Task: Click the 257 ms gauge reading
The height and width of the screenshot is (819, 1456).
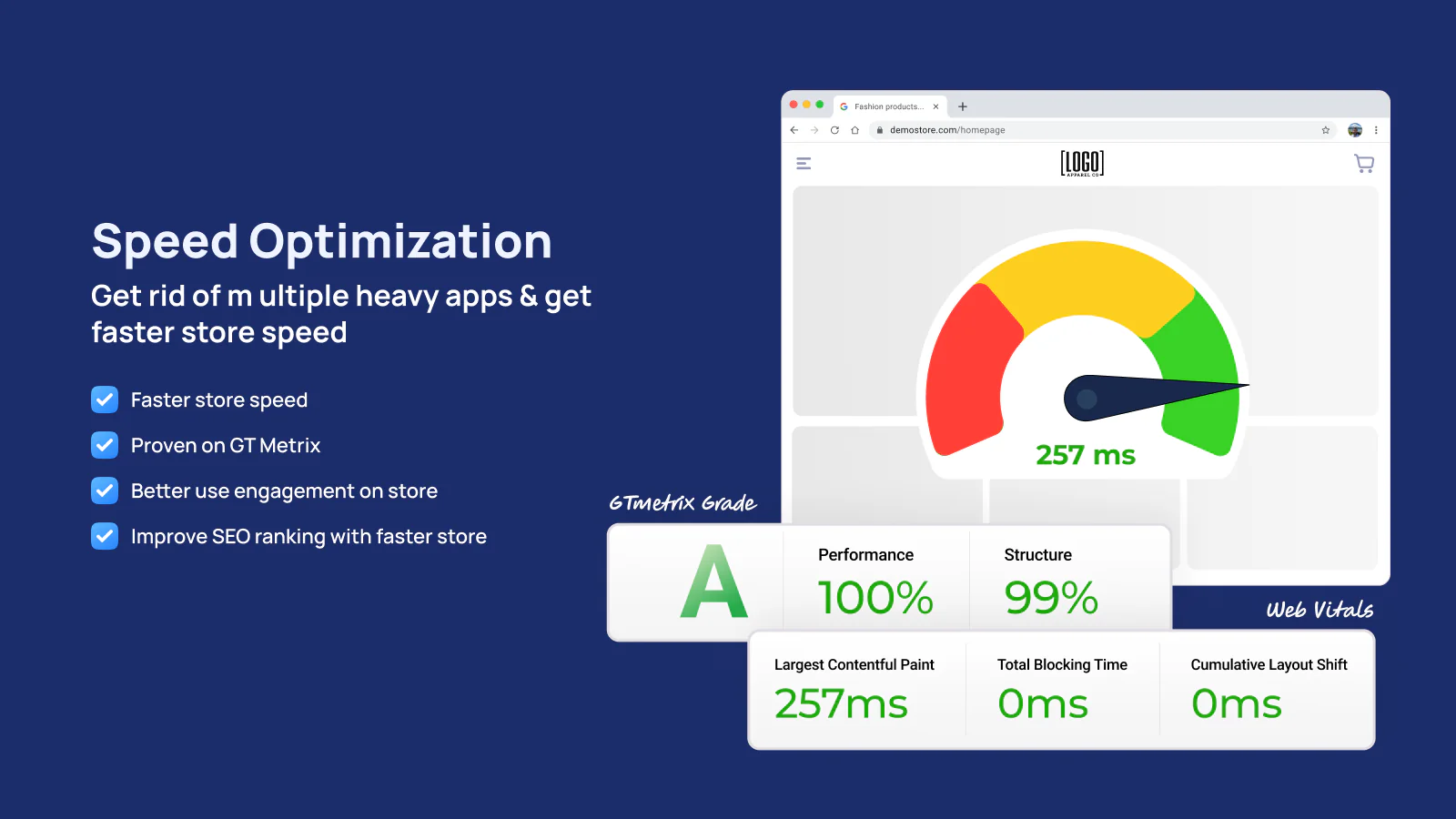Action: click(x=1086, y=454)
